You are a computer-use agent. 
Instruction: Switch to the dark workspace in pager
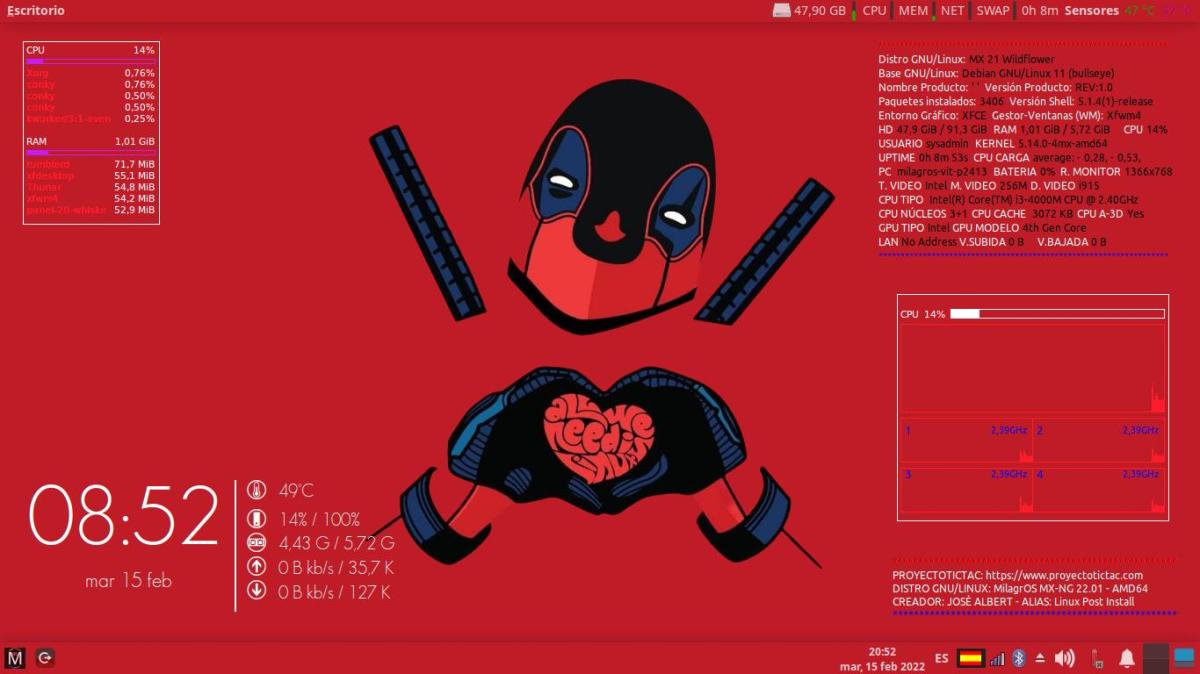[x=1156, y=657]
